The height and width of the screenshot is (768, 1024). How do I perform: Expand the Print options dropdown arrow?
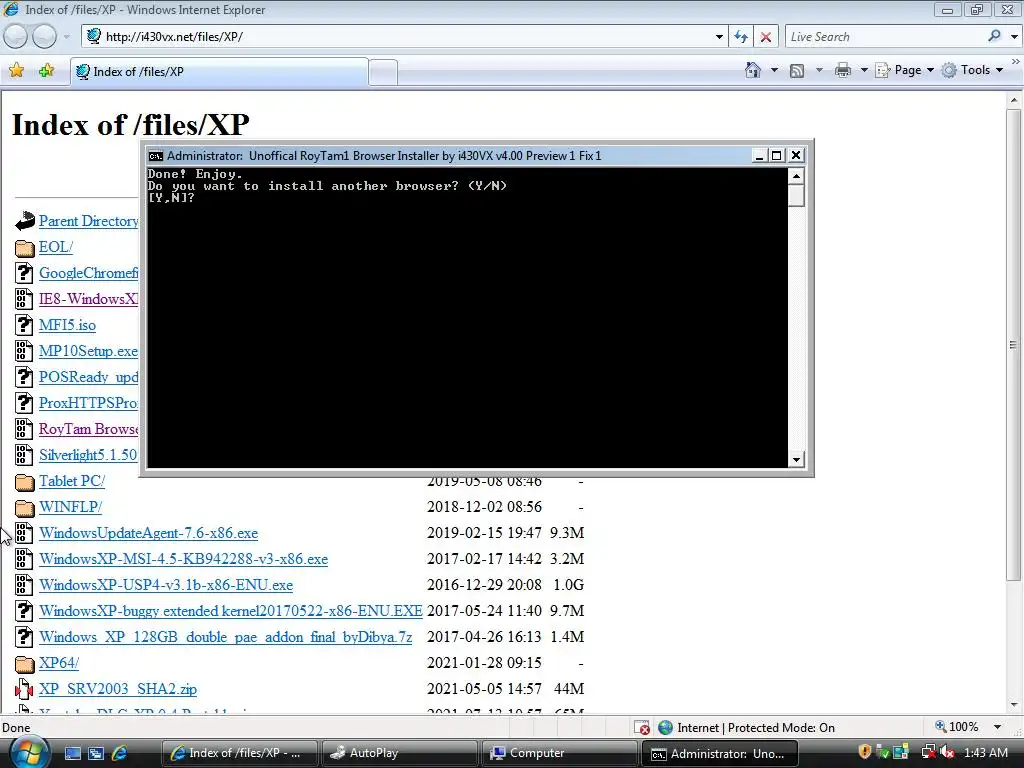click(x=863, y=70)
